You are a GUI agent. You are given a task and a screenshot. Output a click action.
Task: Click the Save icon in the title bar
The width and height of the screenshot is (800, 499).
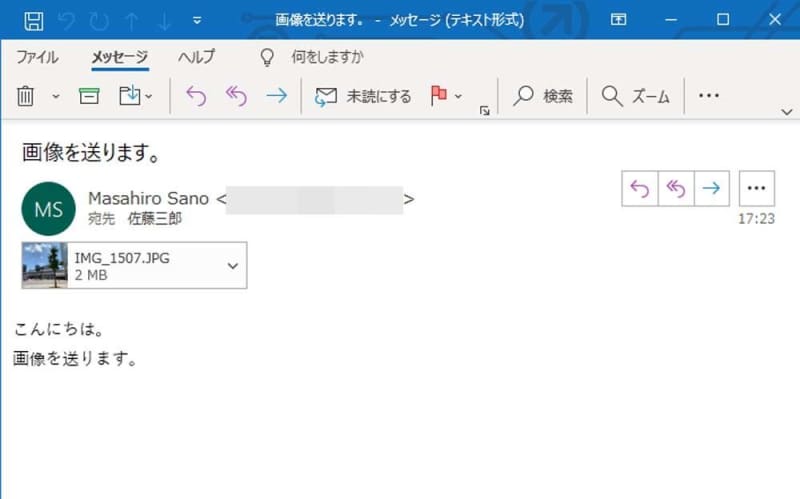[34, 20]
